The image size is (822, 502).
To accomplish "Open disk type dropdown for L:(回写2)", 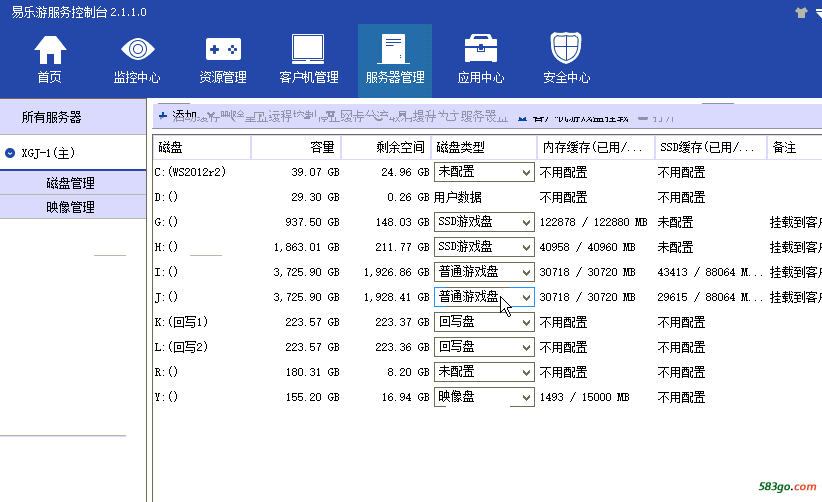I will 484,347.
